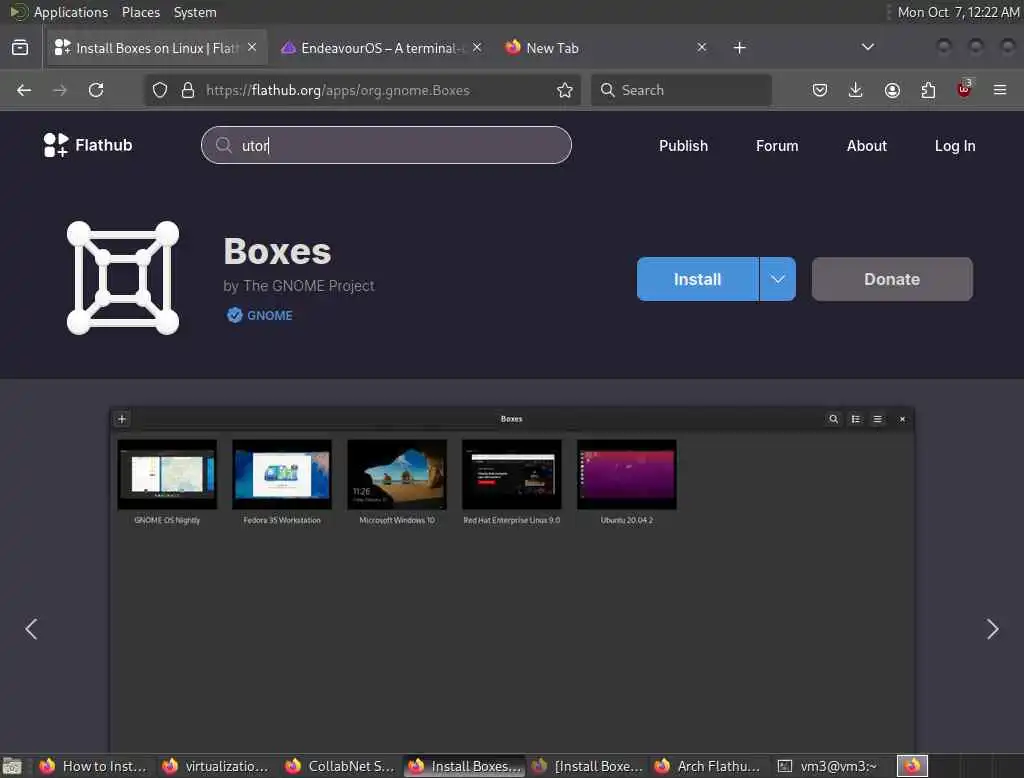
Task: Open the System menu
Action: coord(195,12)
